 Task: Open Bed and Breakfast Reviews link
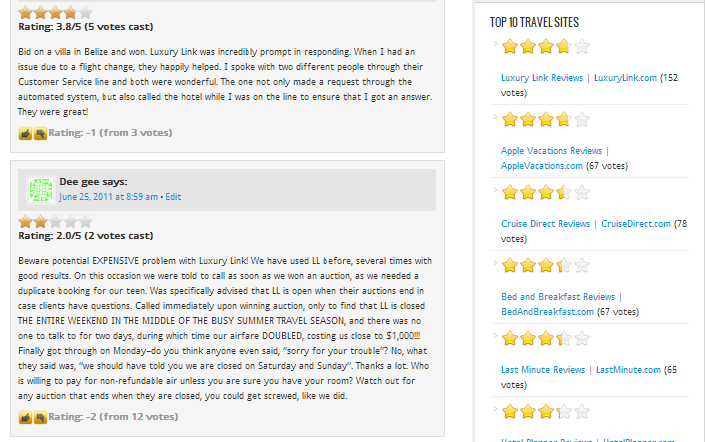pyautogui.click(x=558, y=297)
